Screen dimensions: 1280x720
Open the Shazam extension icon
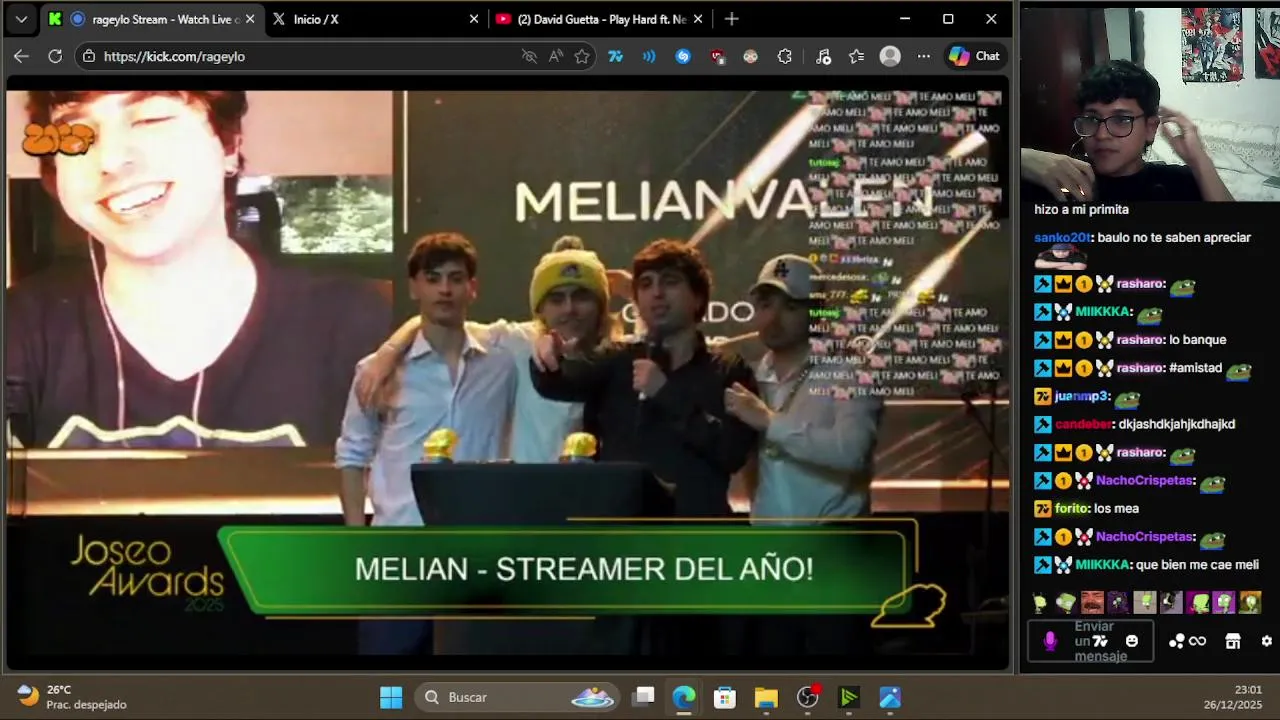[683, 56]
